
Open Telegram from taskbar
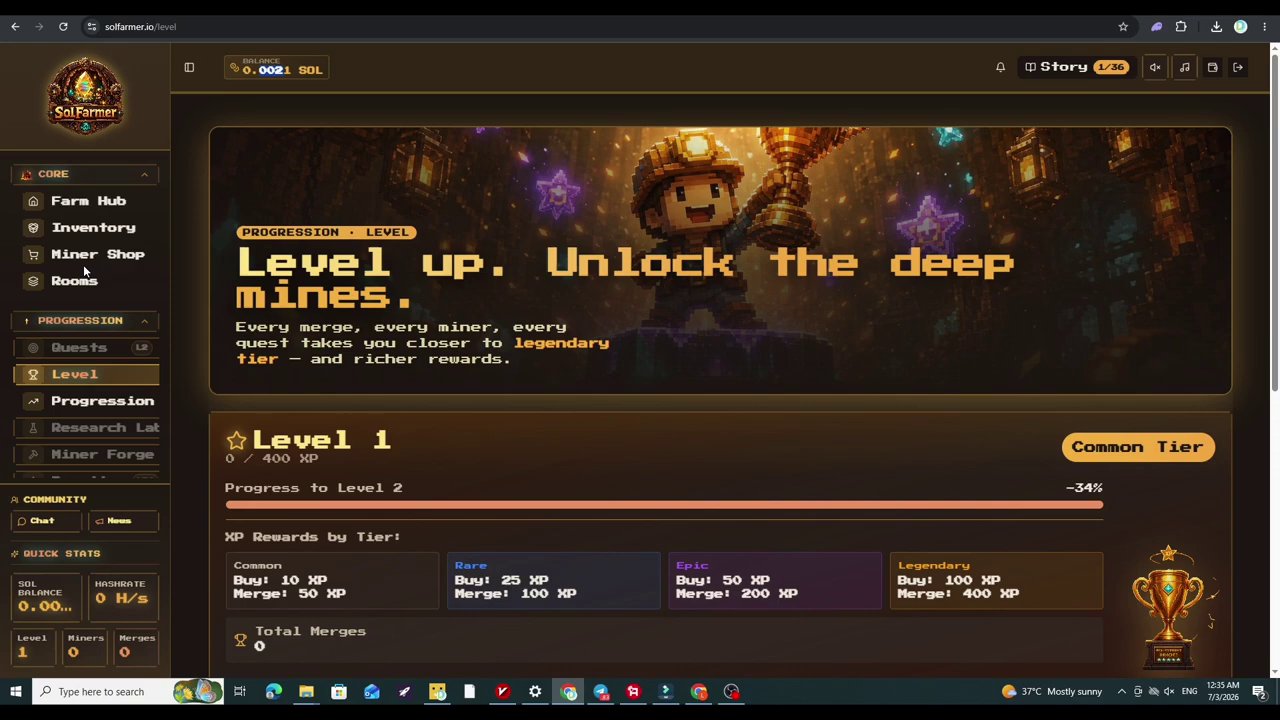[x=601, y=691]
